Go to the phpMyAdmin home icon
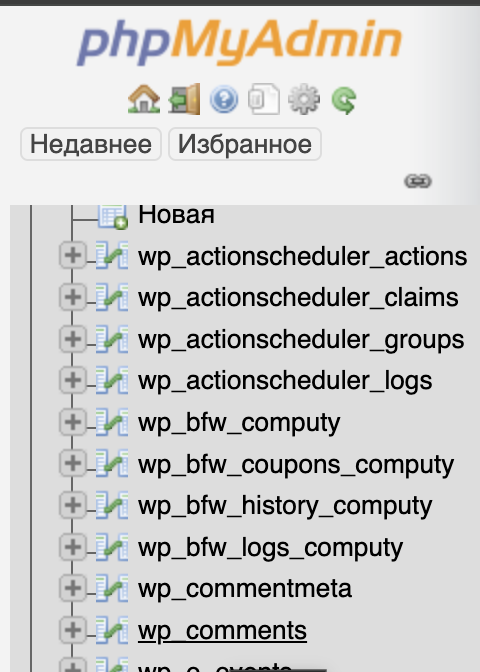This screenshot has width=480, height=672. [x=144, y=99]
